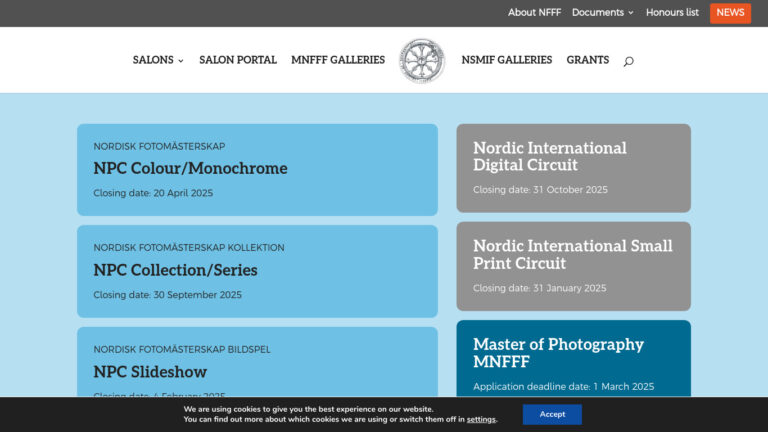
Task: Click the NPC Colour/Monochrome heading
Action: [x=190, y=169]
